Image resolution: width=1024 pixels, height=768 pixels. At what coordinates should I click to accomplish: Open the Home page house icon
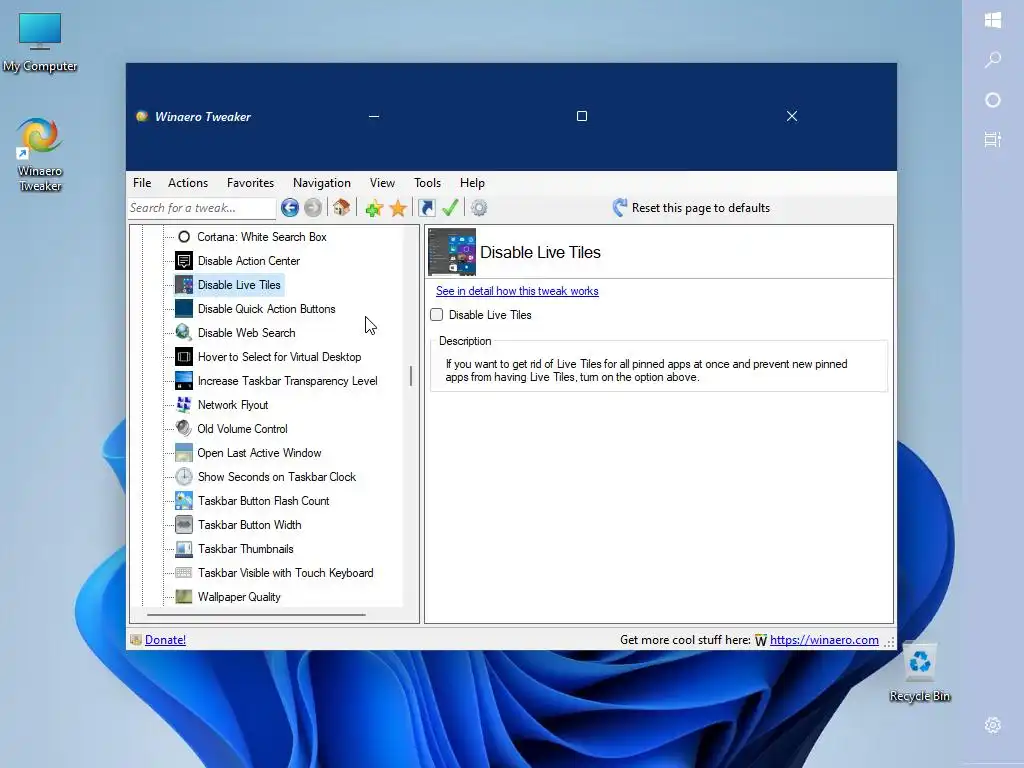(341, 208)
